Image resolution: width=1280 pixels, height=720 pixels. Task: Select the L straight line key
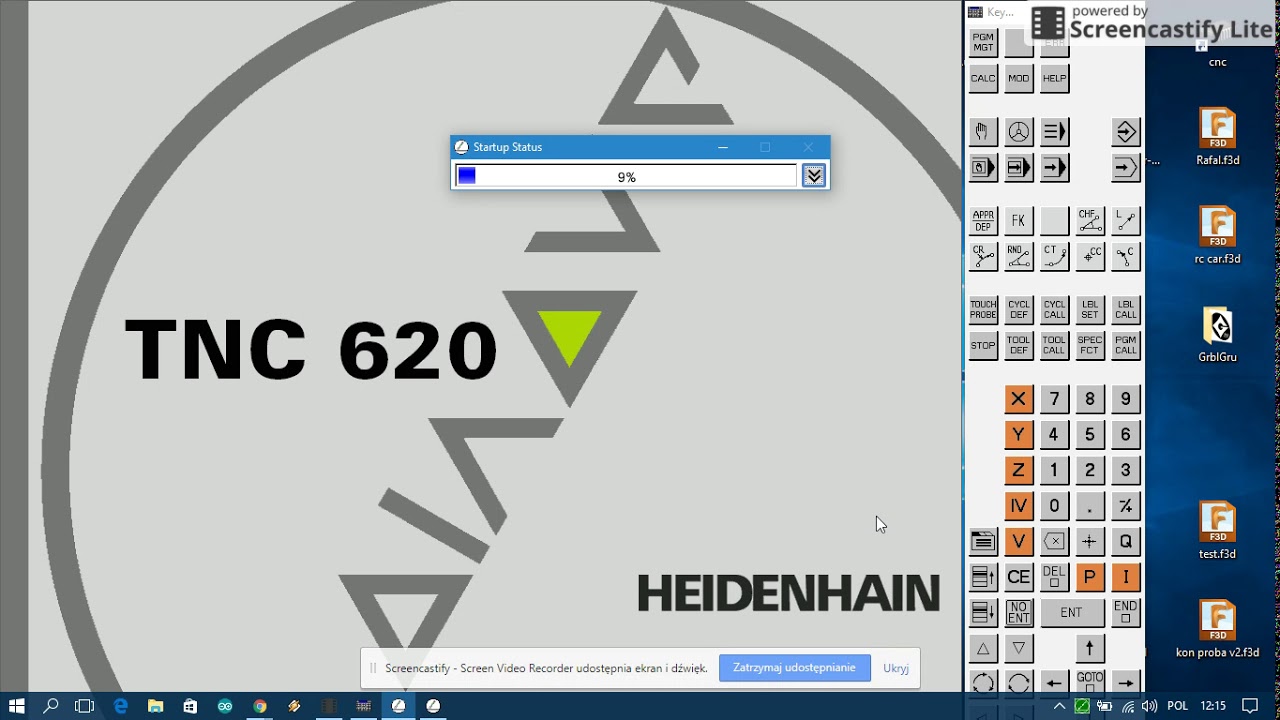pyautogui.click(x=1126, y=221)
